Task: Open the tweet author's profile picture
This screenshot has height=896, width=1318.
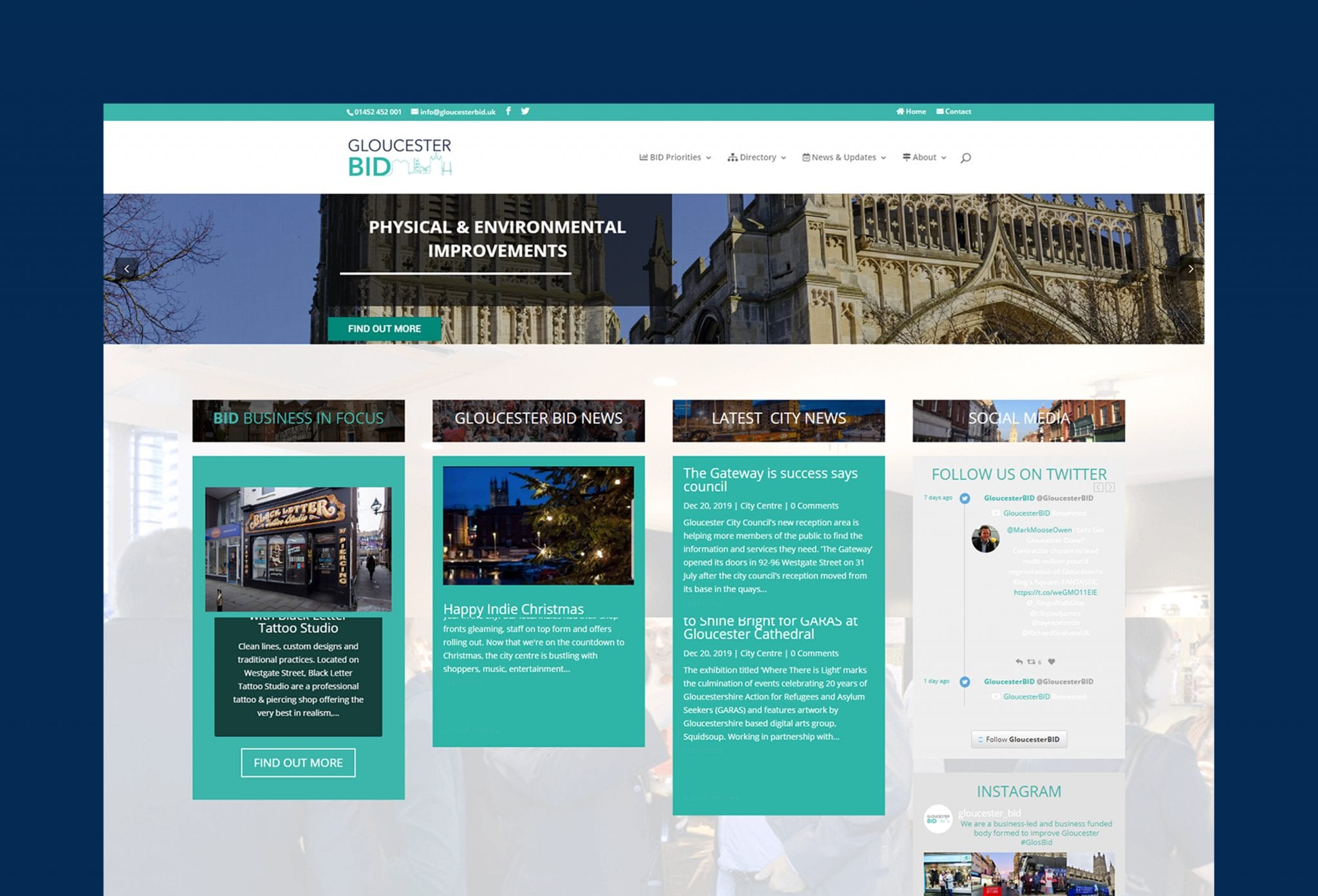Action: [985, 539]
